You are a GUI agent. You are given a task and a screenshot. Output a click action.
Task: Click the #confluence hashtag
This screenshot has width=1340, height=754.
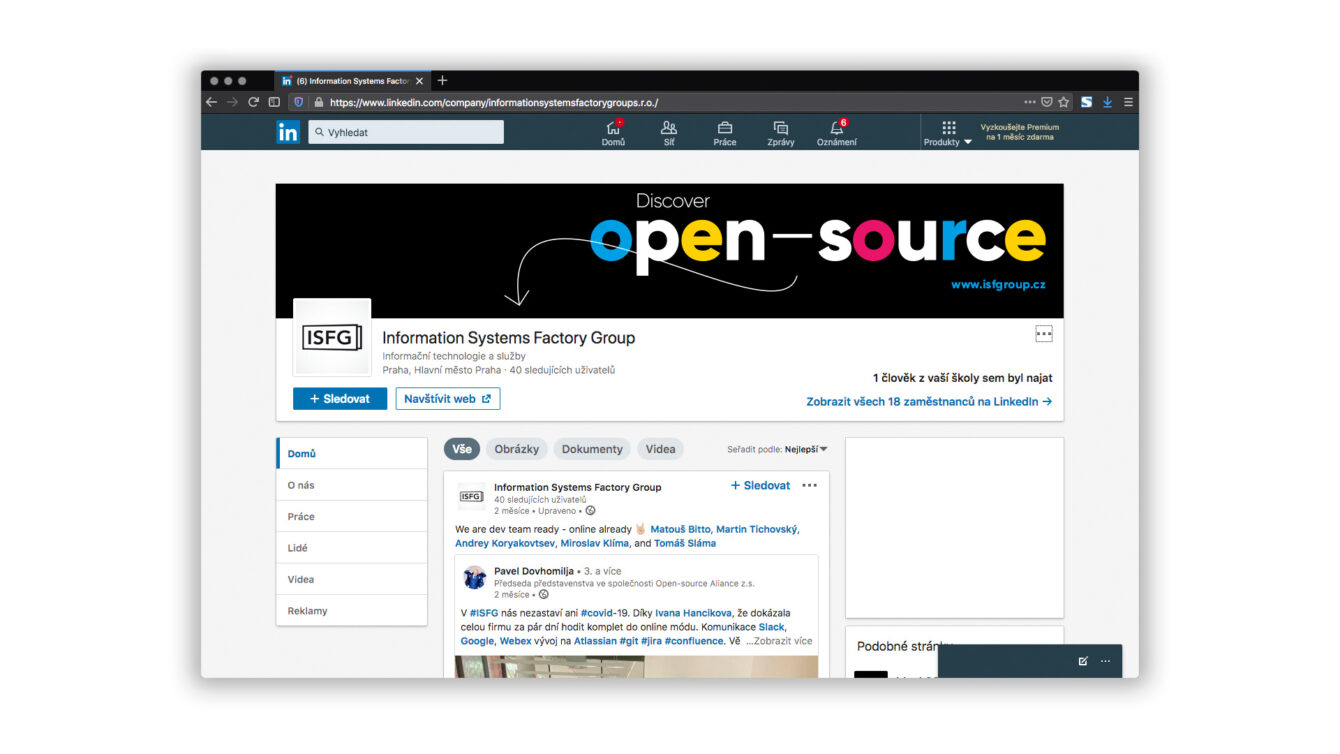click(x=694, y=641)
